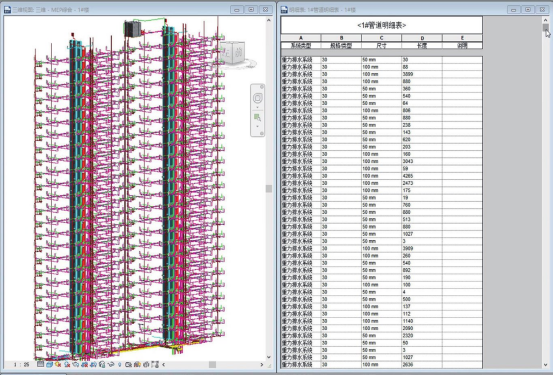Select length cell with value 137

pos(422,307)
